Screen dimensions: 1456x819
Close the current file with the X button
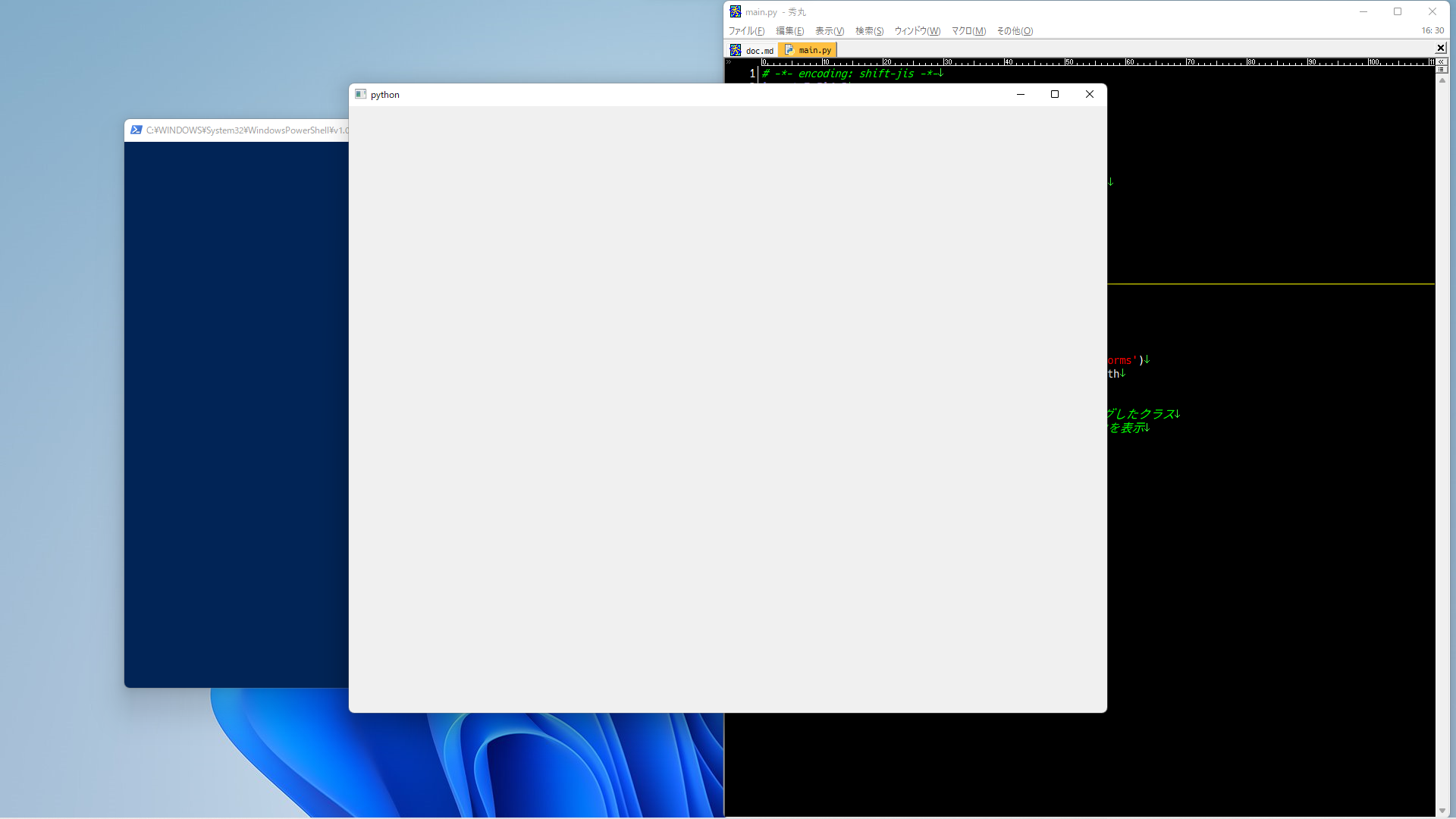coord(1440,48)
